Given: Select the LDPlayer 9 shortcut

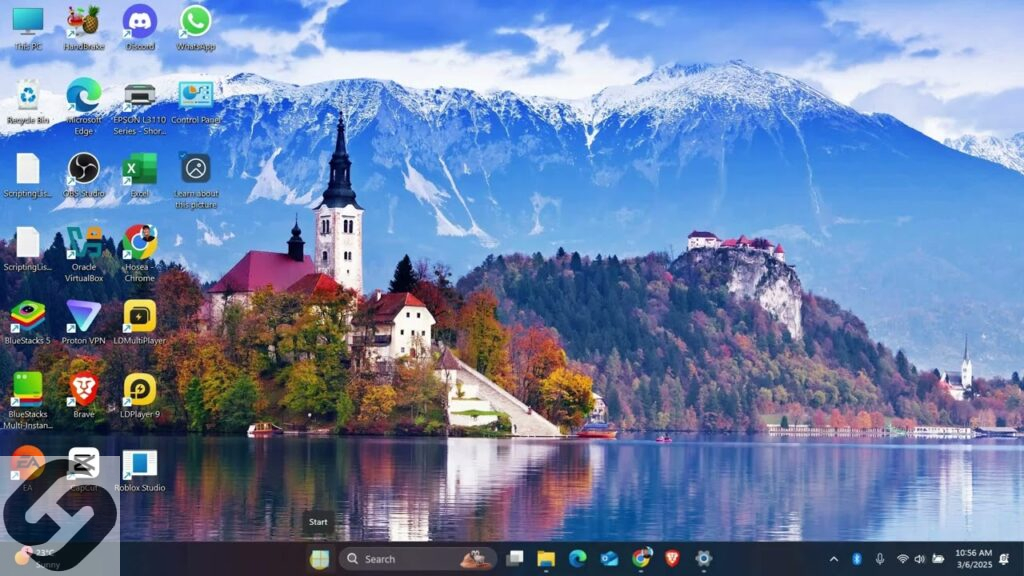Looking at the screenshot, I should (x=140, y=395).
